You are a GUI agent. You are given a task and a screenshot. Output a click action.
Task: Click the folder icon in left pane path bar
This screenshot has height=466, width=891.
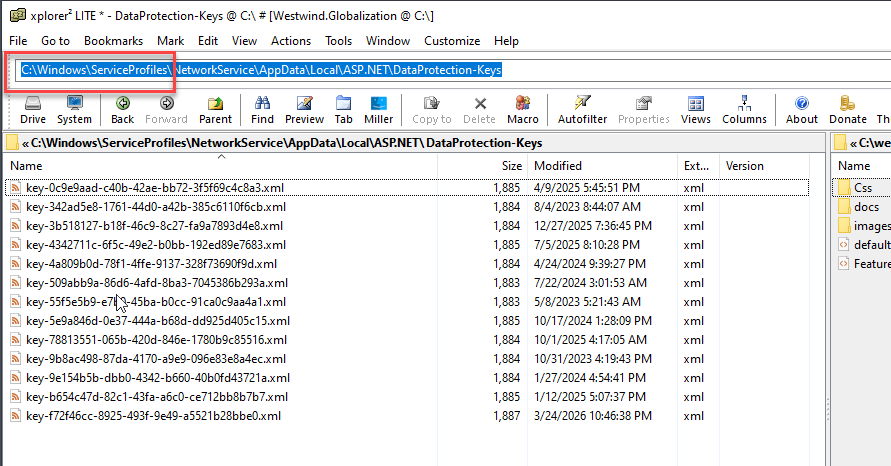[x=12, y=143]
